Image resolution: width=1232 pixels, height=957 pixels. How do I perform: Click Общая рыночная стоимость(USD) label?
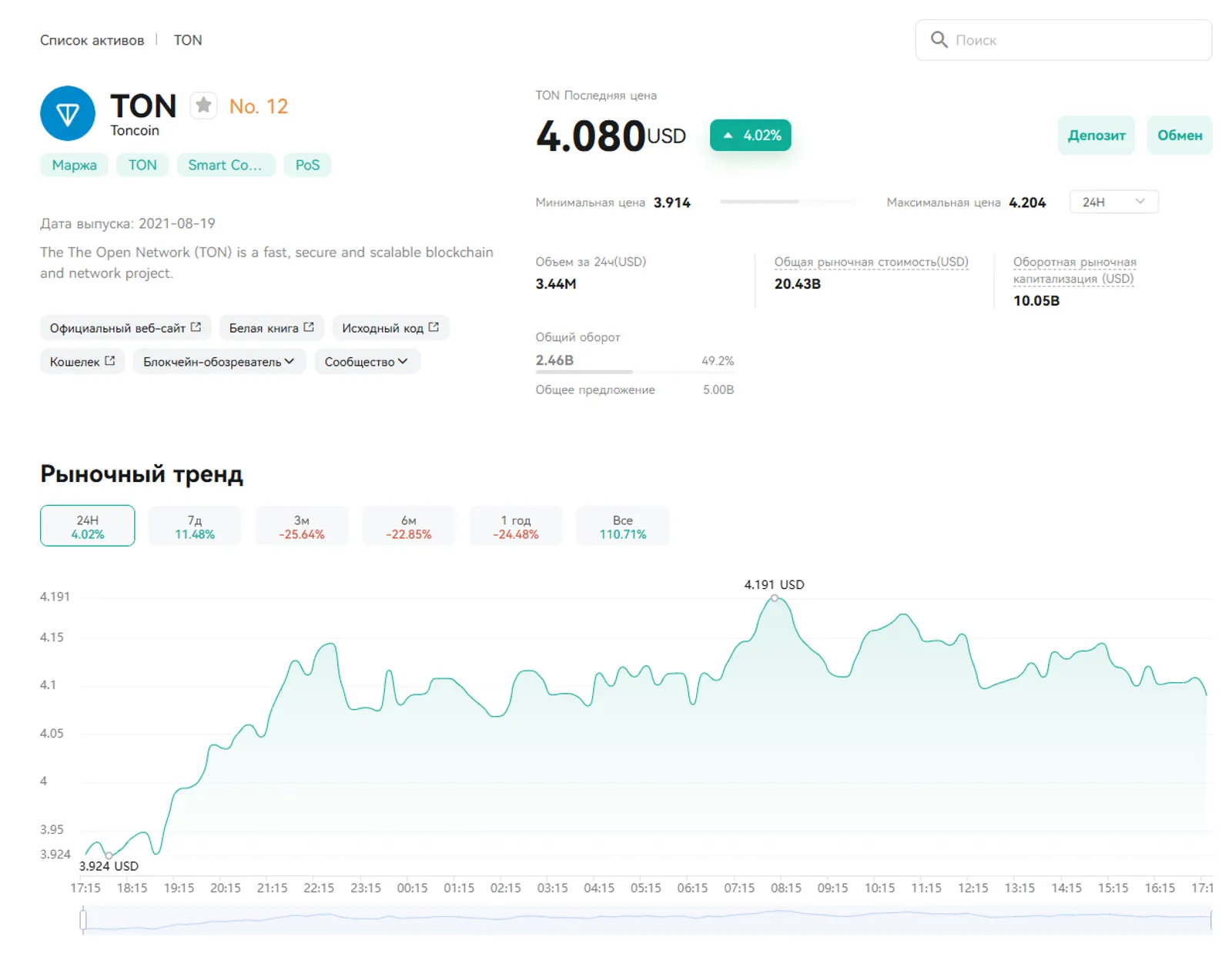871,262
